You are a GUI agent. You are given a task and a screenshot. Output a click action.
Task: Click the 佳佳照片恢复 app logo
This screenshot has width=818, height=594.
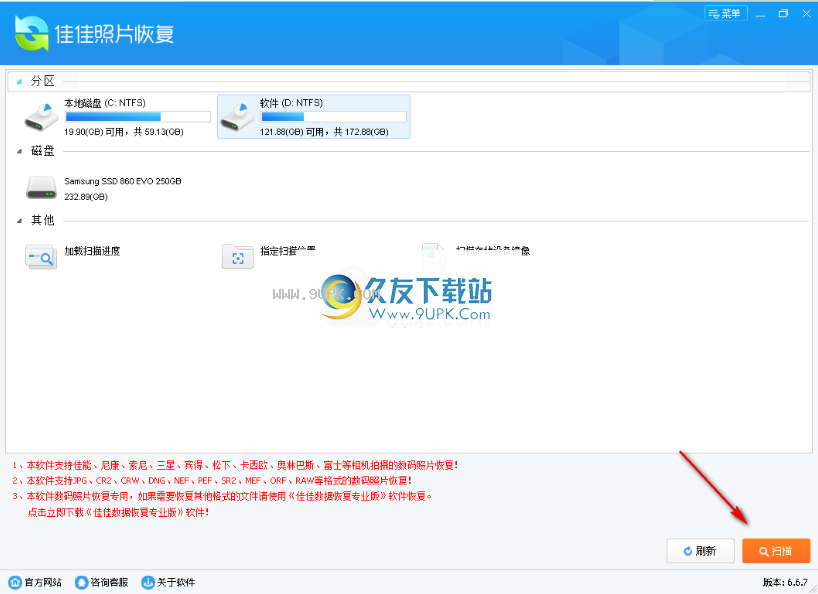[x=32, y=33]
